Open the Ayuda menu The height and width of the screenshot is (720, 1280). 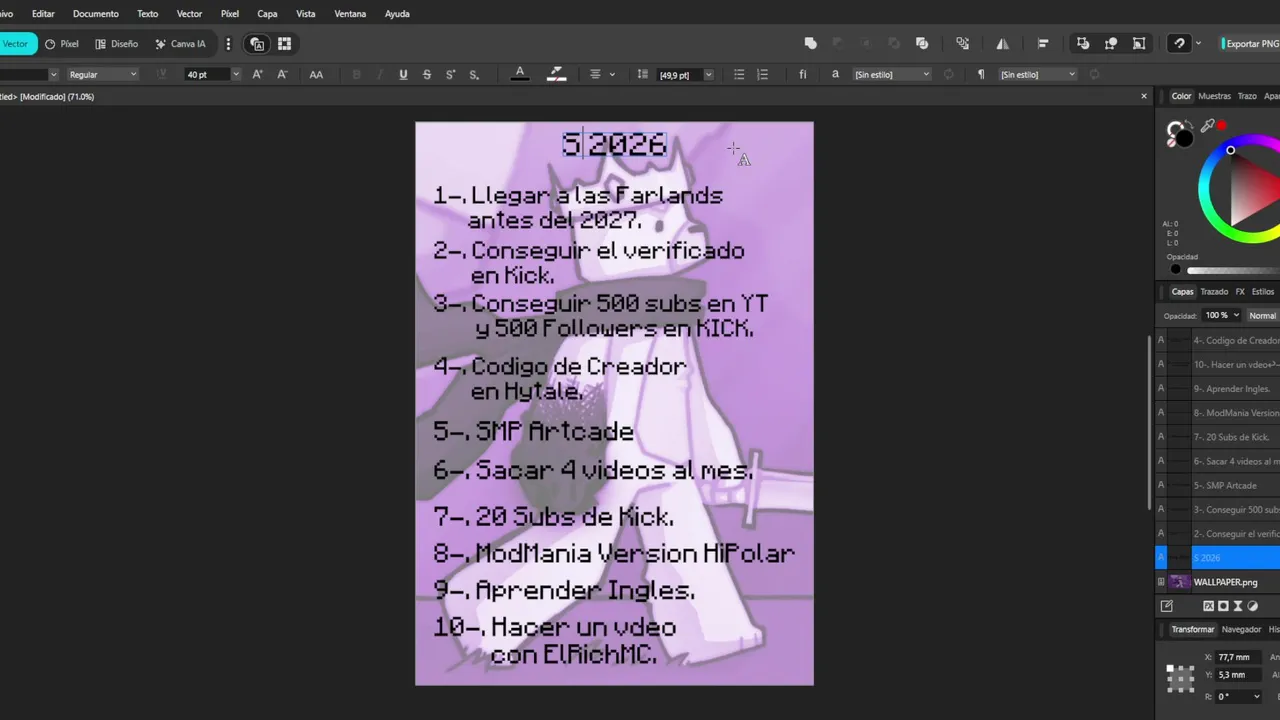click(x=397, y=14)
